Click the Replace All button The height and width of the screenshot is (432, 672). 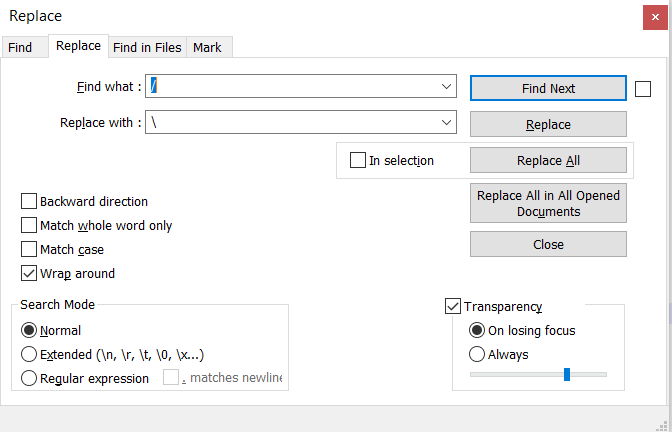548,161
